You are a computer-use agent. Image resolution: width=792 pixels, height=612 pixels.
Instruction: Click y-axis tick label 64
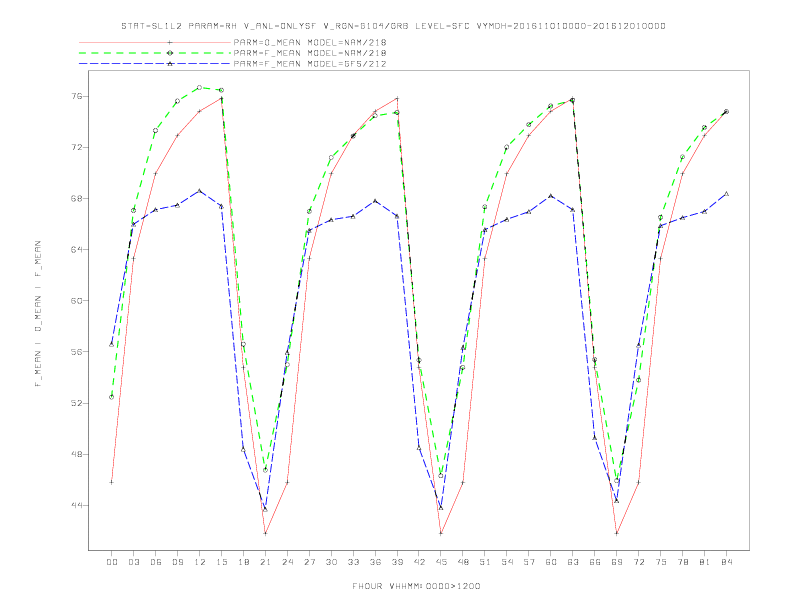(x=77, y=249)
